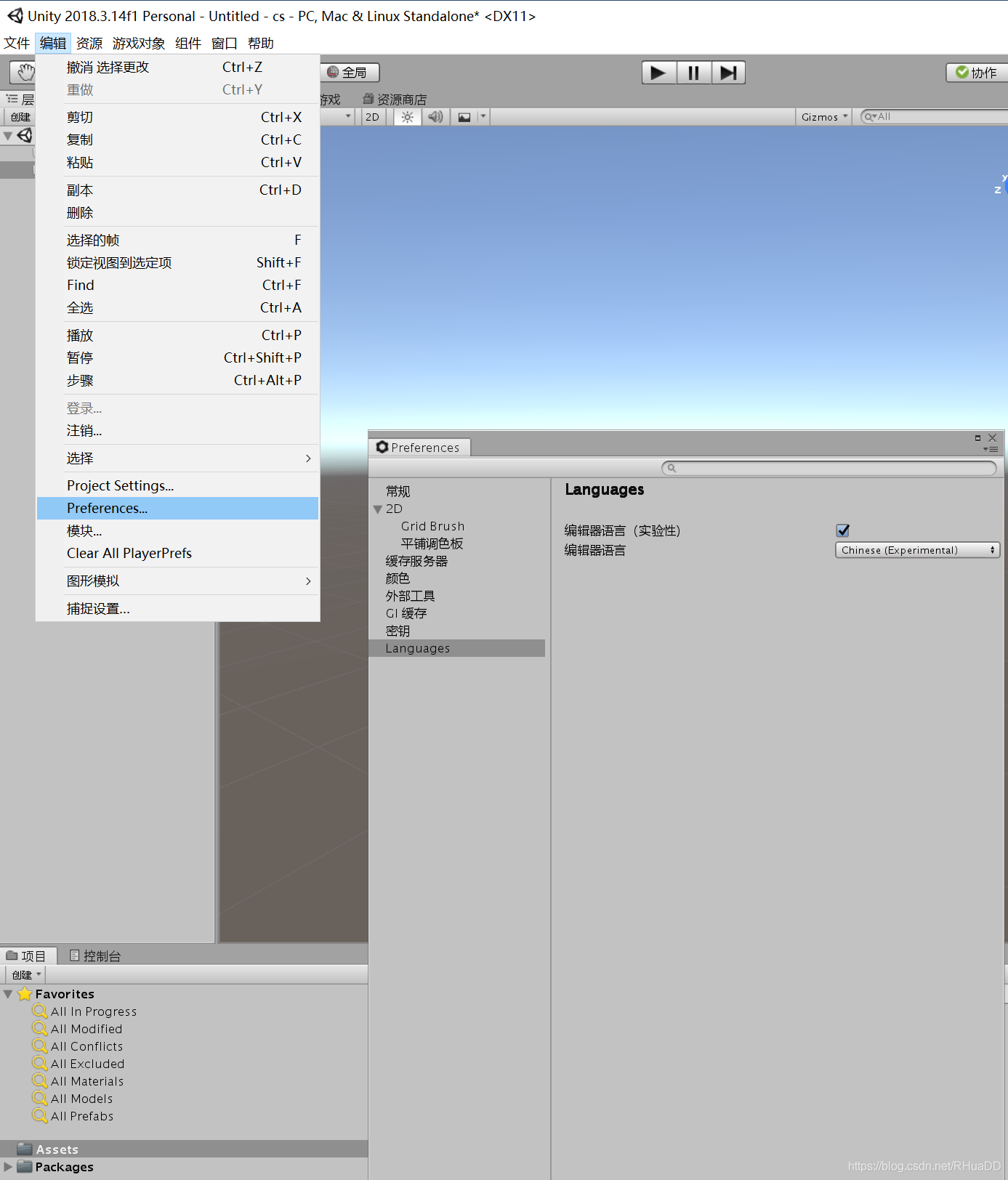Open the 协作 (Collab) button
Screen dimensions: 1008x1180
[977, 73]
